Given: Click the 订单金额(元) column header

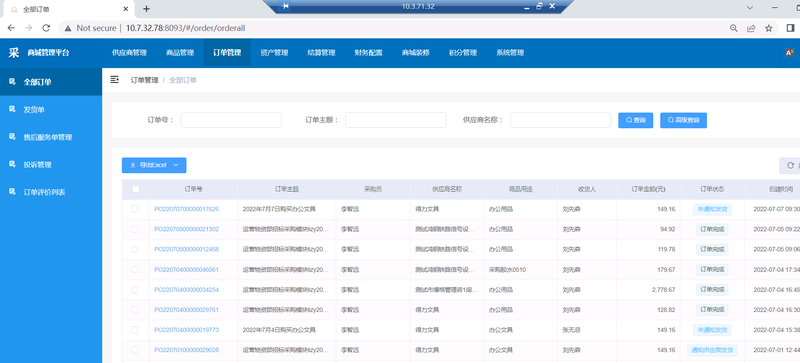Looking at the screenshot, I should tap(648, 189).
